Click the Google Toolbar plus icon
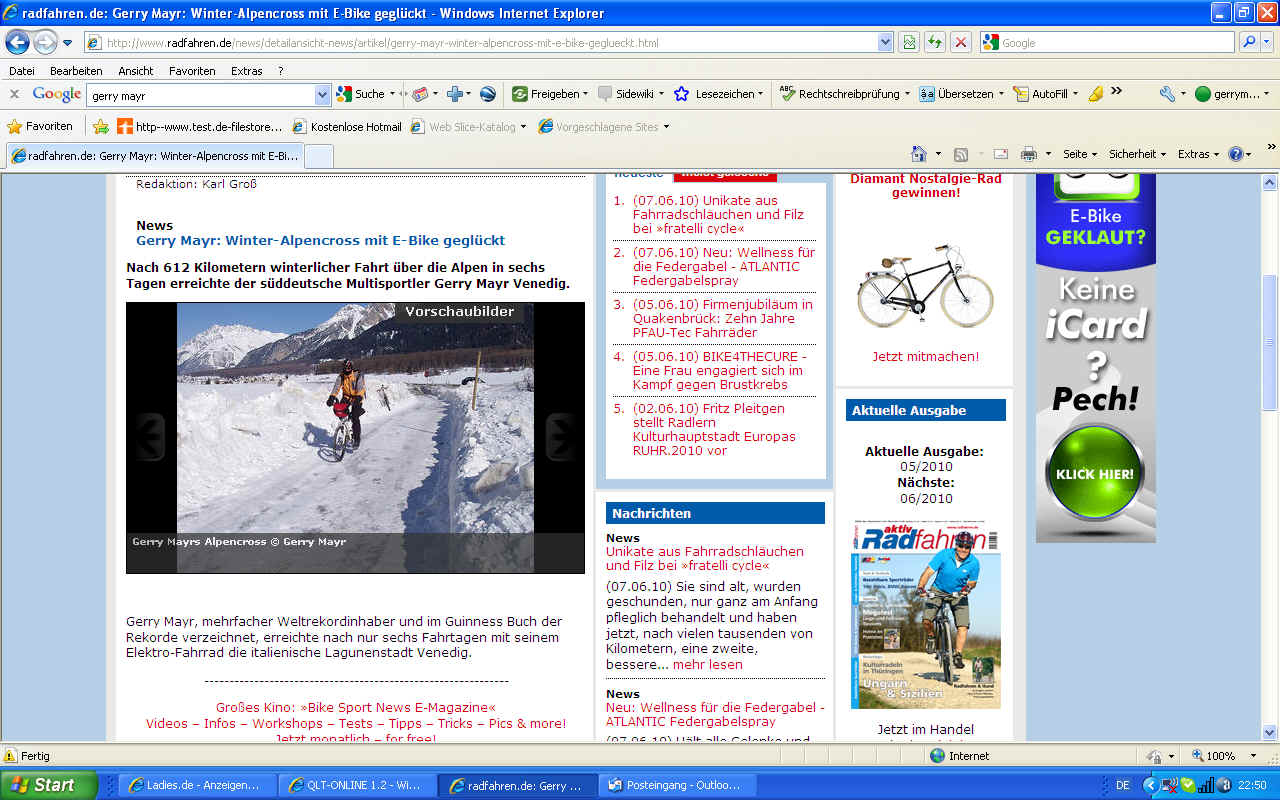This screenshot has width=1280, height=800. pyautogui.click(x=454, y=94)
